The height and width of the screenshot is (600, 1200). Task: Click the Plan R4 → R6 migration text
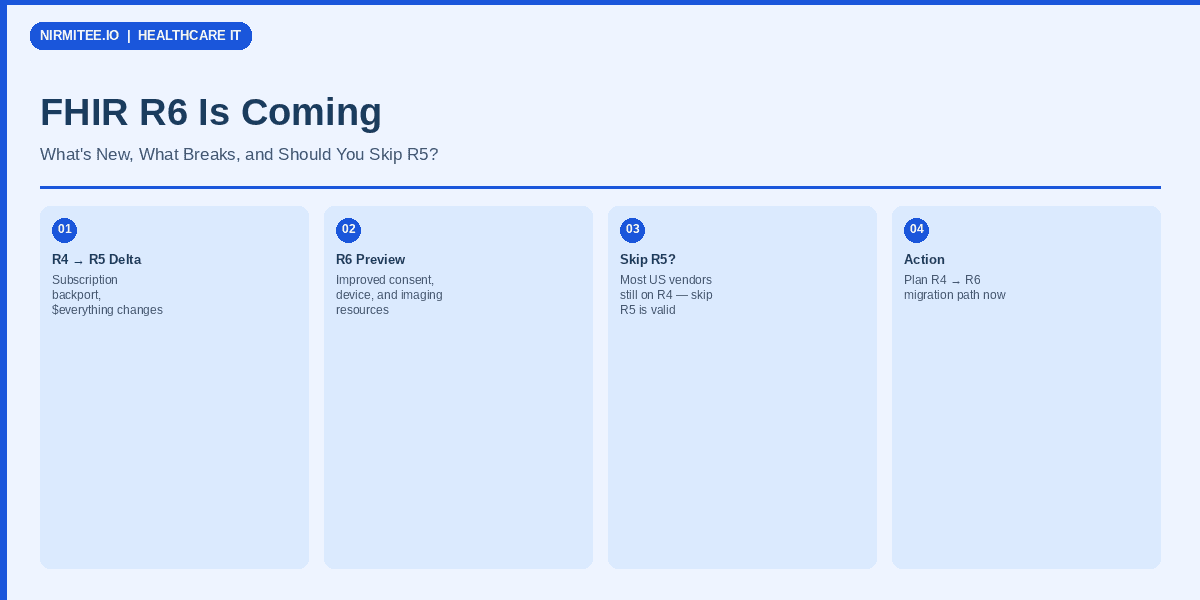pyautogui.click(x=955, y=288)
